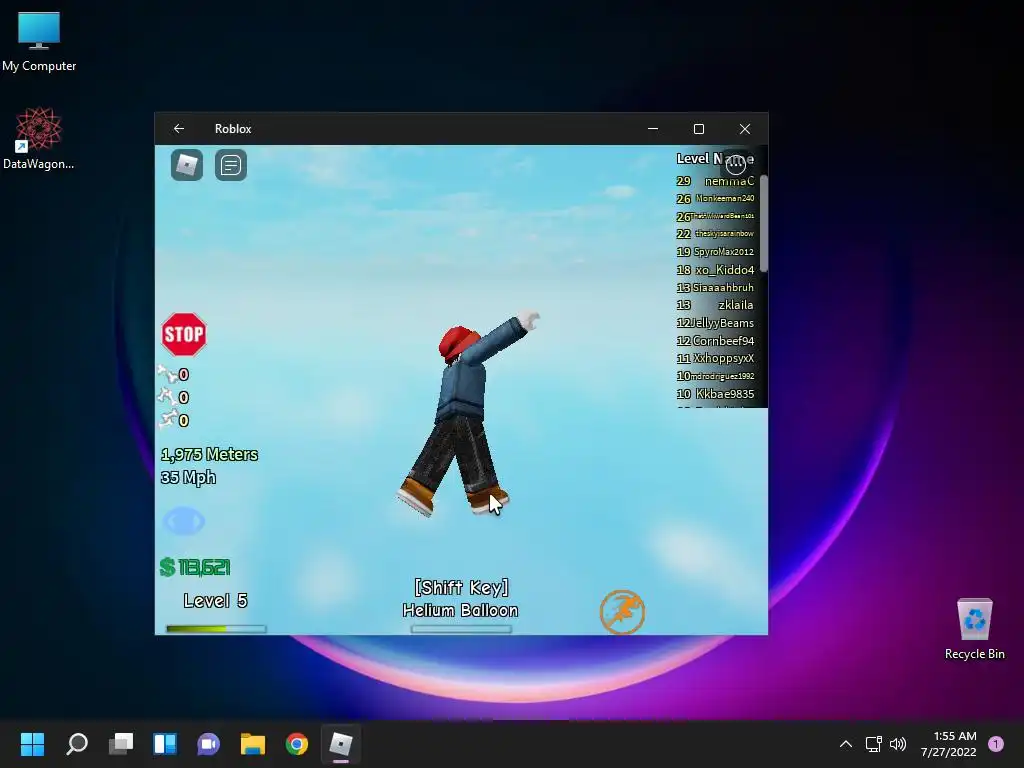Select mdrodriguez1992 in the leaderboard
1024x768 pixels.
click(723, 376)
